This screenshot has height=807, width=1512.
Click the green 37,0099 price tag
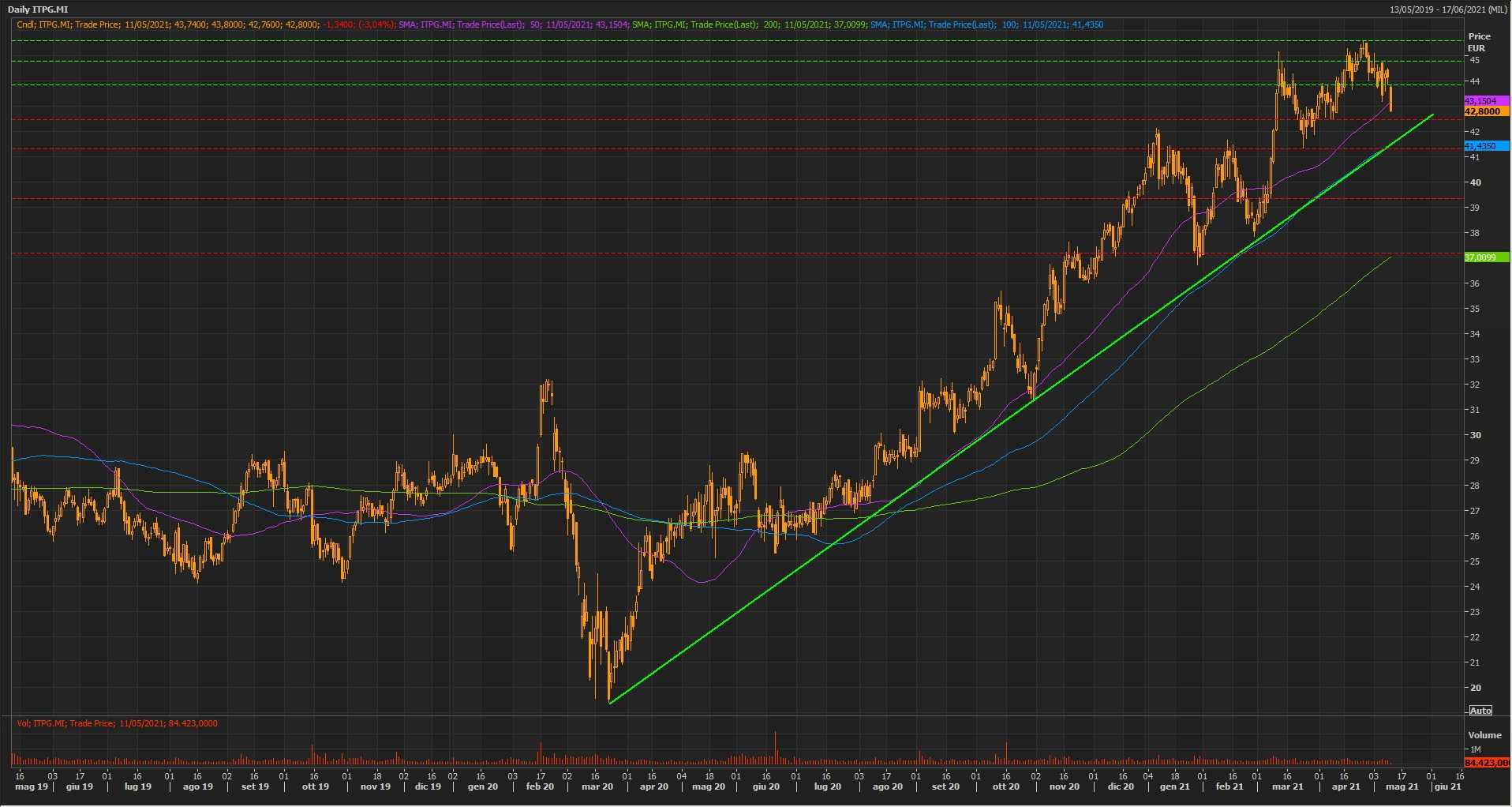pyautogui.click(x=1485, y=257)
